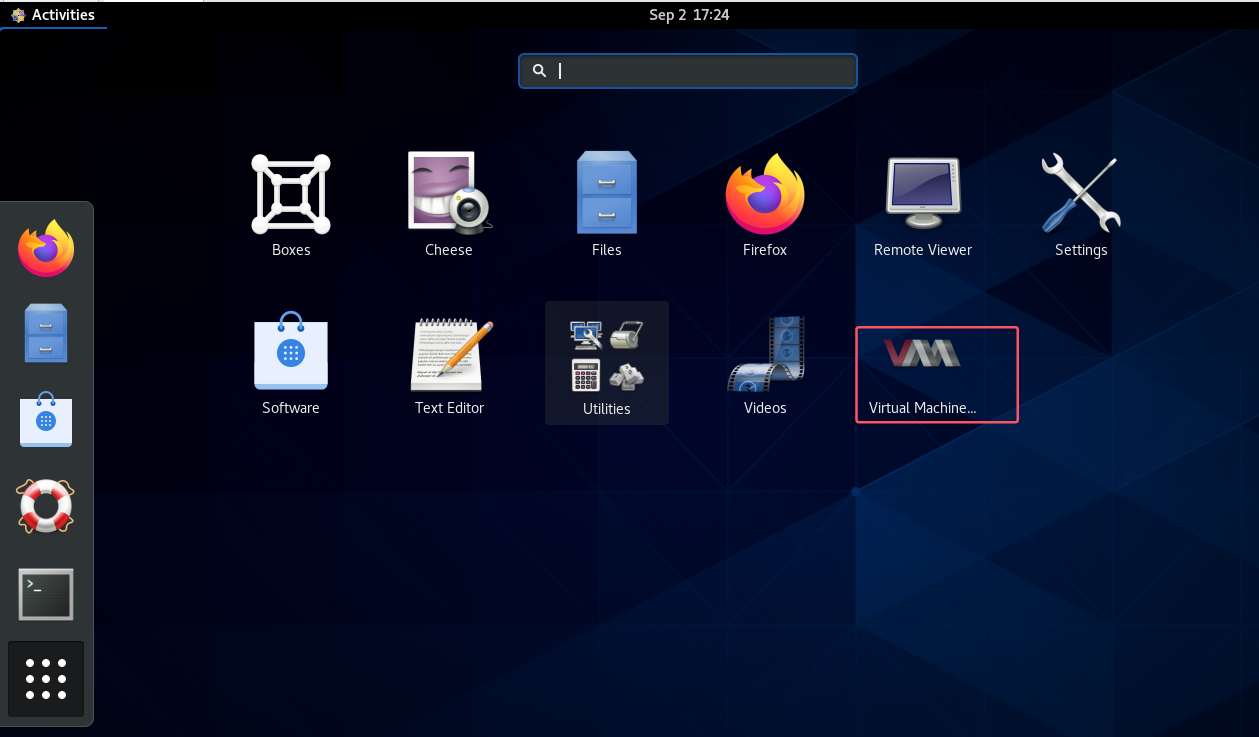Click the Remote Viewer label text
The width and height of the screenshot is (1259, 737).
tap(923, 250)
